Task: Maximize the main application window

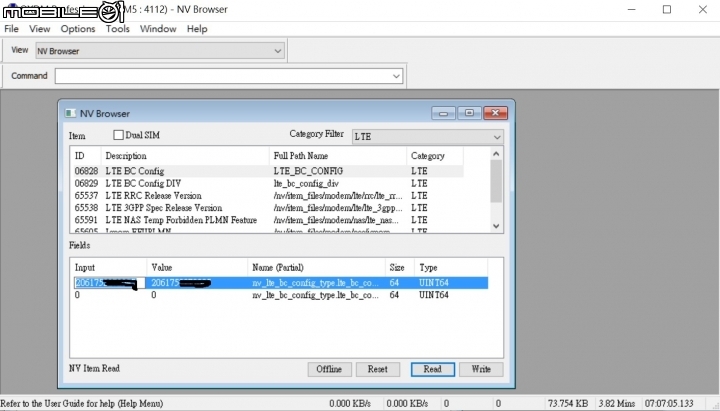Action: coord(667,9)
